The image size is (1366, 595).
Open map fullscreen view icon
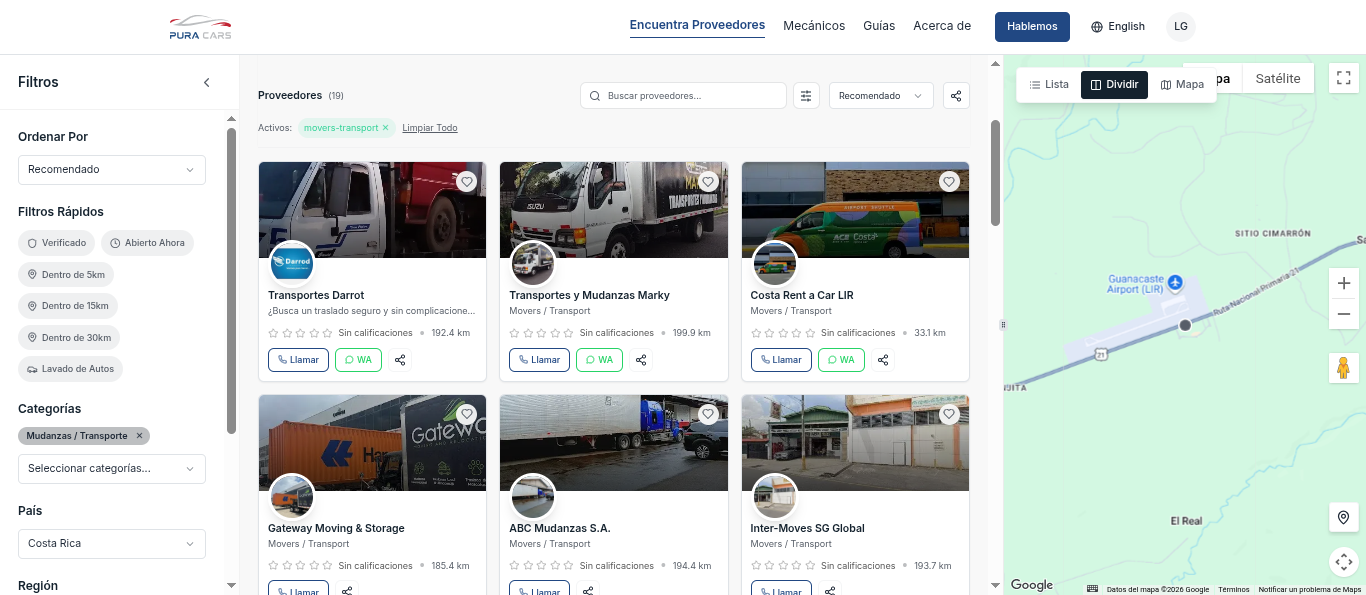pyautogui.click(x=1343, y=78)
